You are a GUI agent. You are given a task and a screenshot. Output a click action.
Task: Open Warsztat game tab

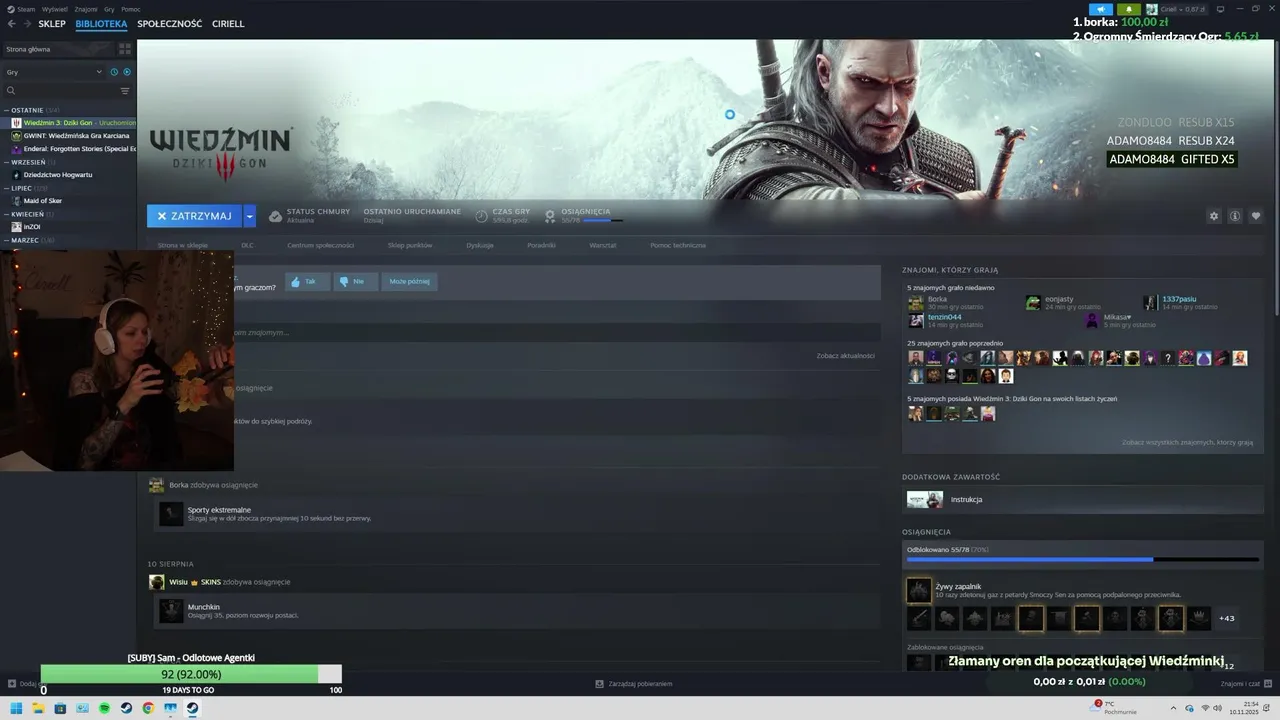tap(603, 245)
